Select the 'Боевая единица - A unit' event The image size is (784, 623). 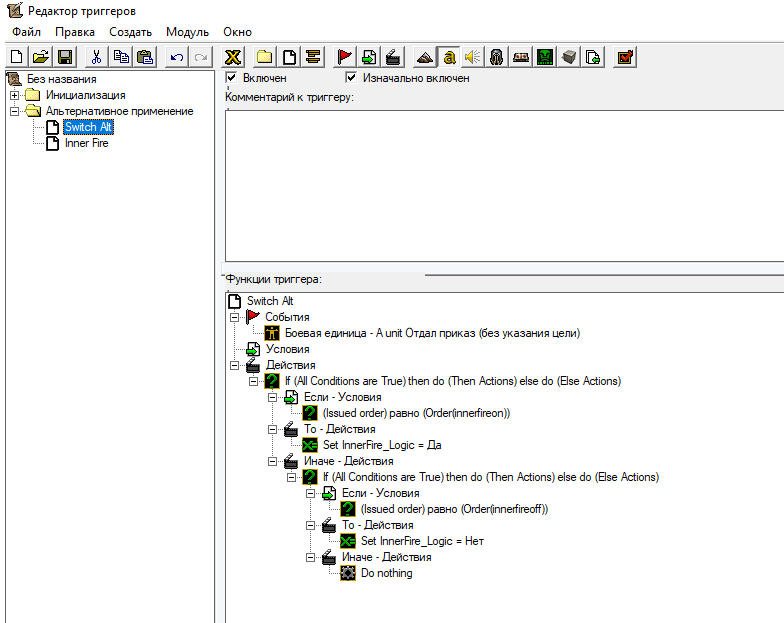point(432,333)
